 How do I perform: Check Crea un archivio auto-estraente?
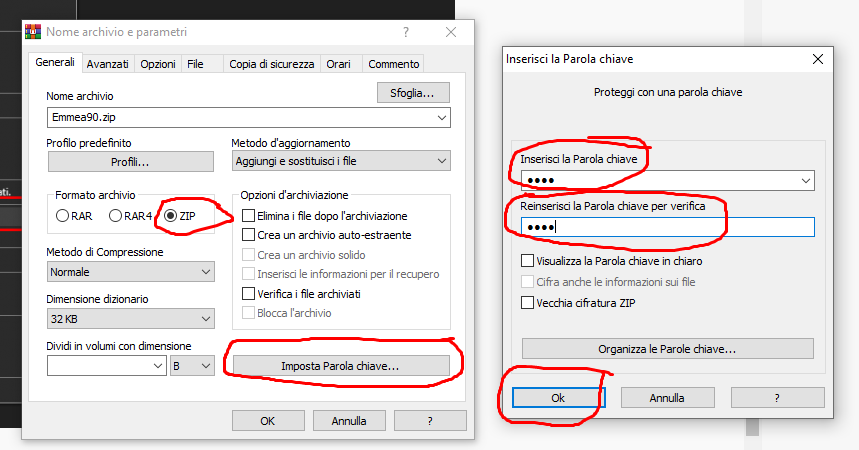click(248, 235)
